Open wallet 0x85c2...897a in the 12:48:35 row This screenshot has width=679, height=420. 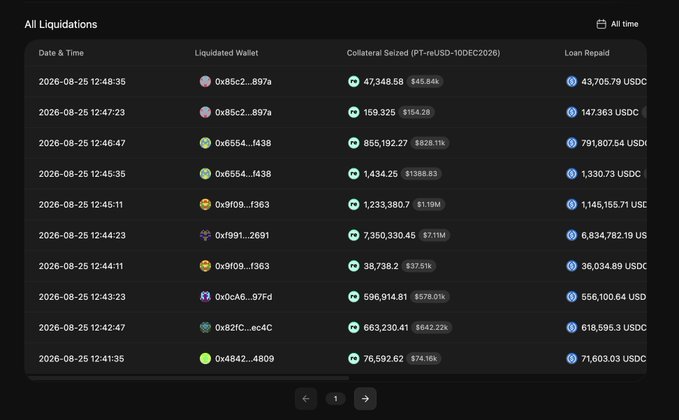pos(243,81)
